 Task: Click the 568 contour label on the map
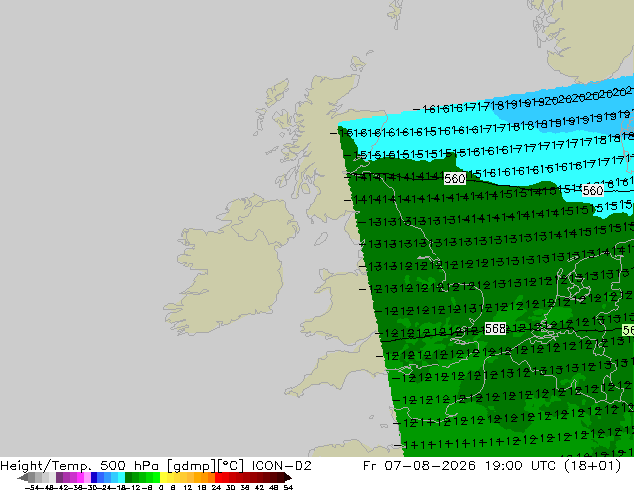[495, 329]
